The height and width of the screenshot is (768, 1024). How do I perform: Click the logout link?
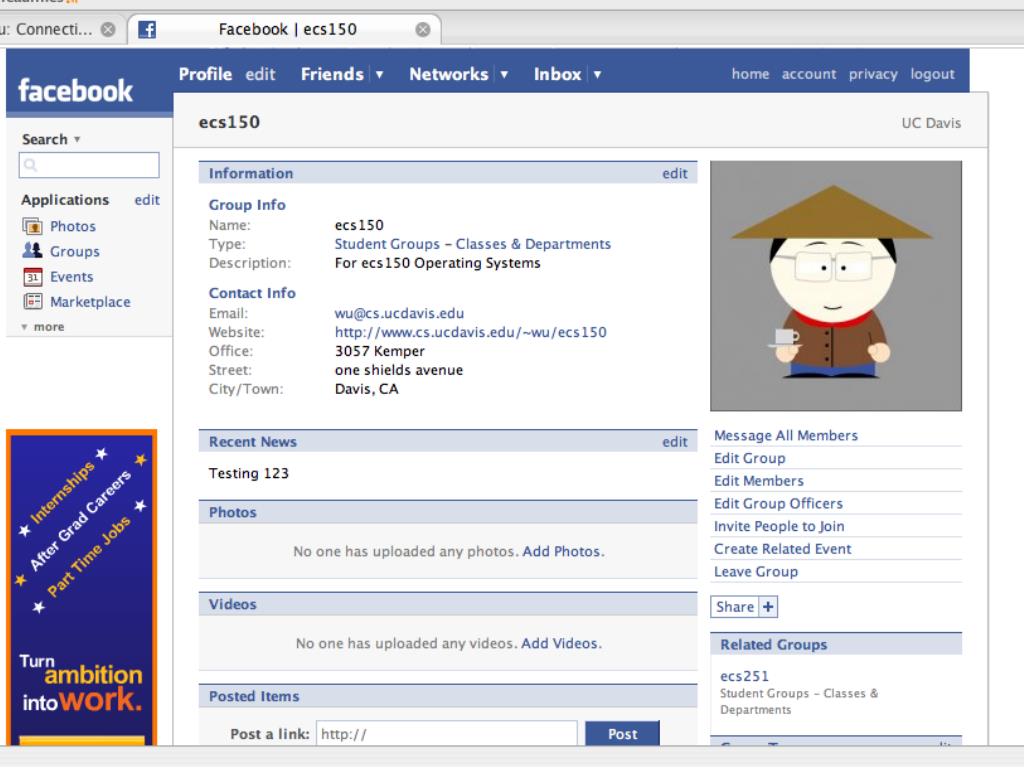coord(933,74)
